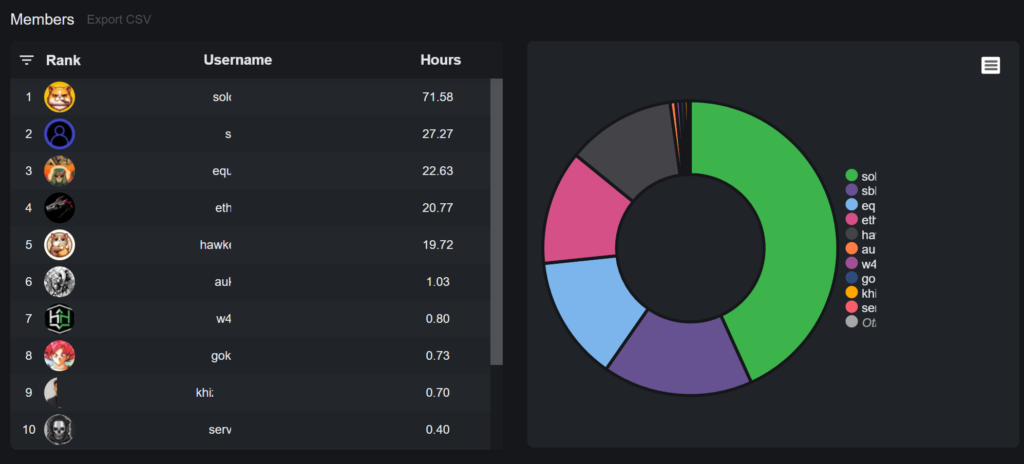Image resolution: width=1024 pixels, height=464 pixels.
Task: Click the 27.27 hours value
Action: [438, 134]
